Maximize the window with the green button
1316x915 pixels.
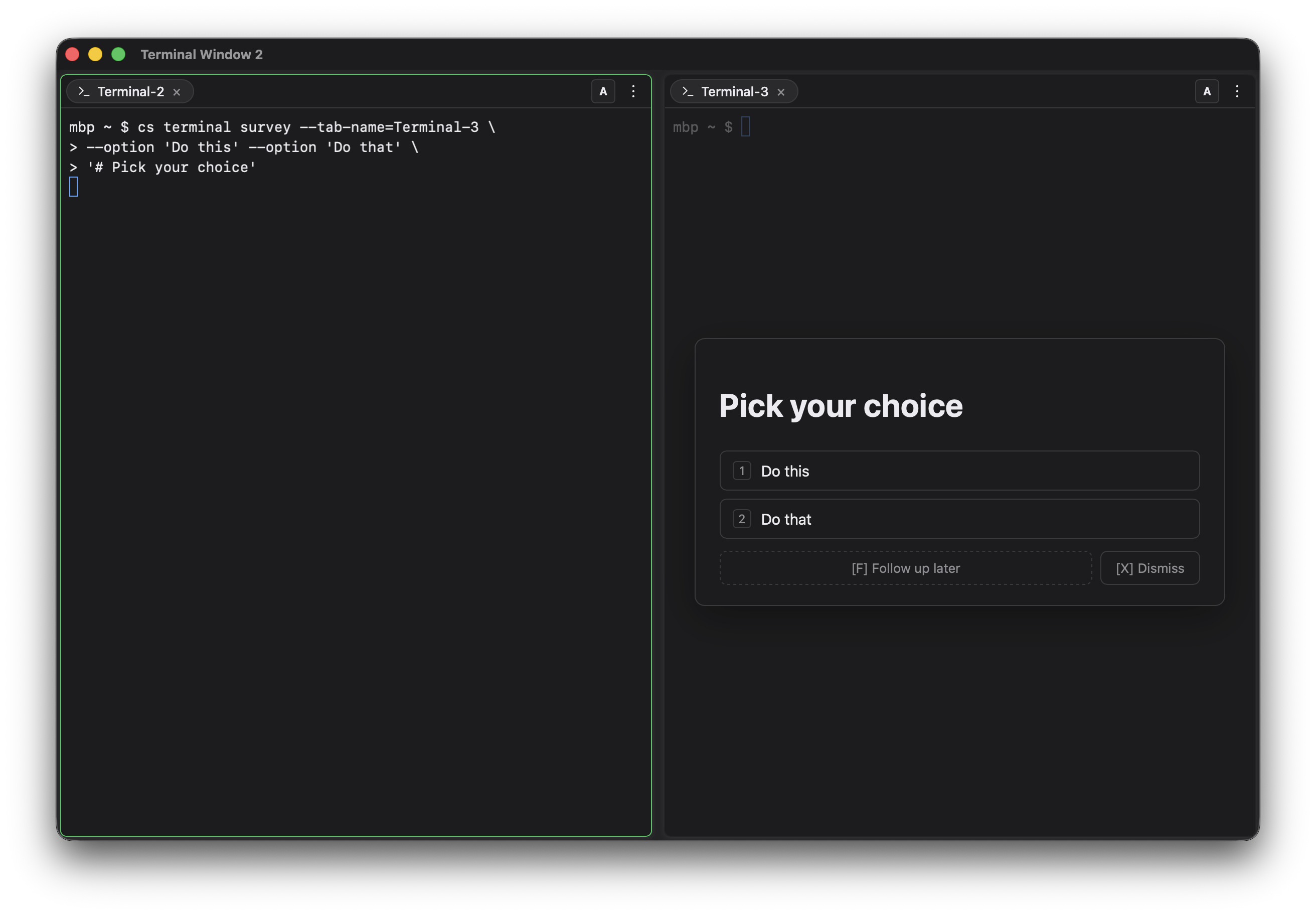[119, 55]
